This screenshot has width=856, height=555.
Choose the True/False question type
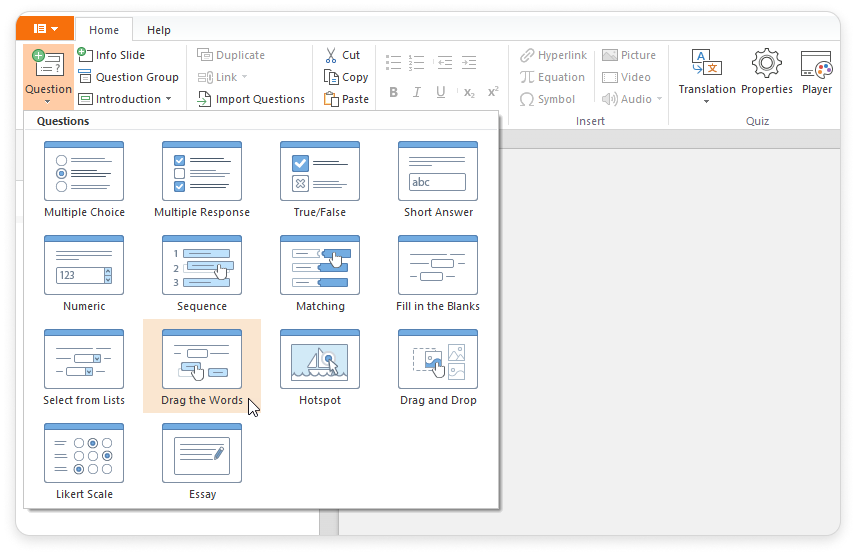pyautogui.click(x=320, y=179)
